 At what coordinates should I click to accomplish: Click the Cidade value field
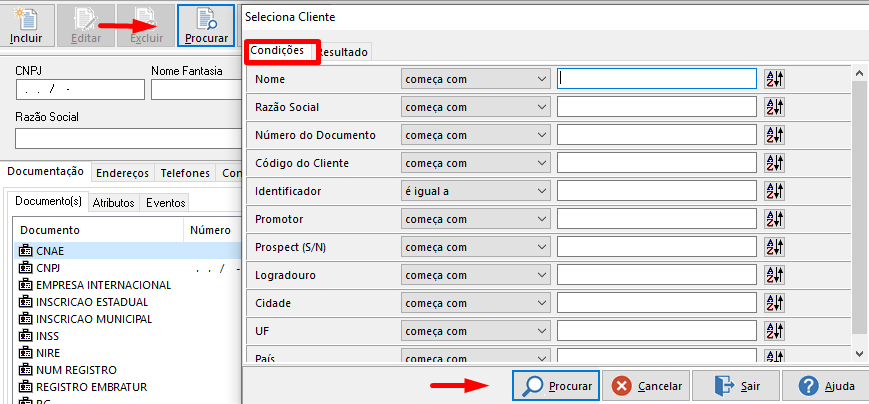click(x=657, y=303)
